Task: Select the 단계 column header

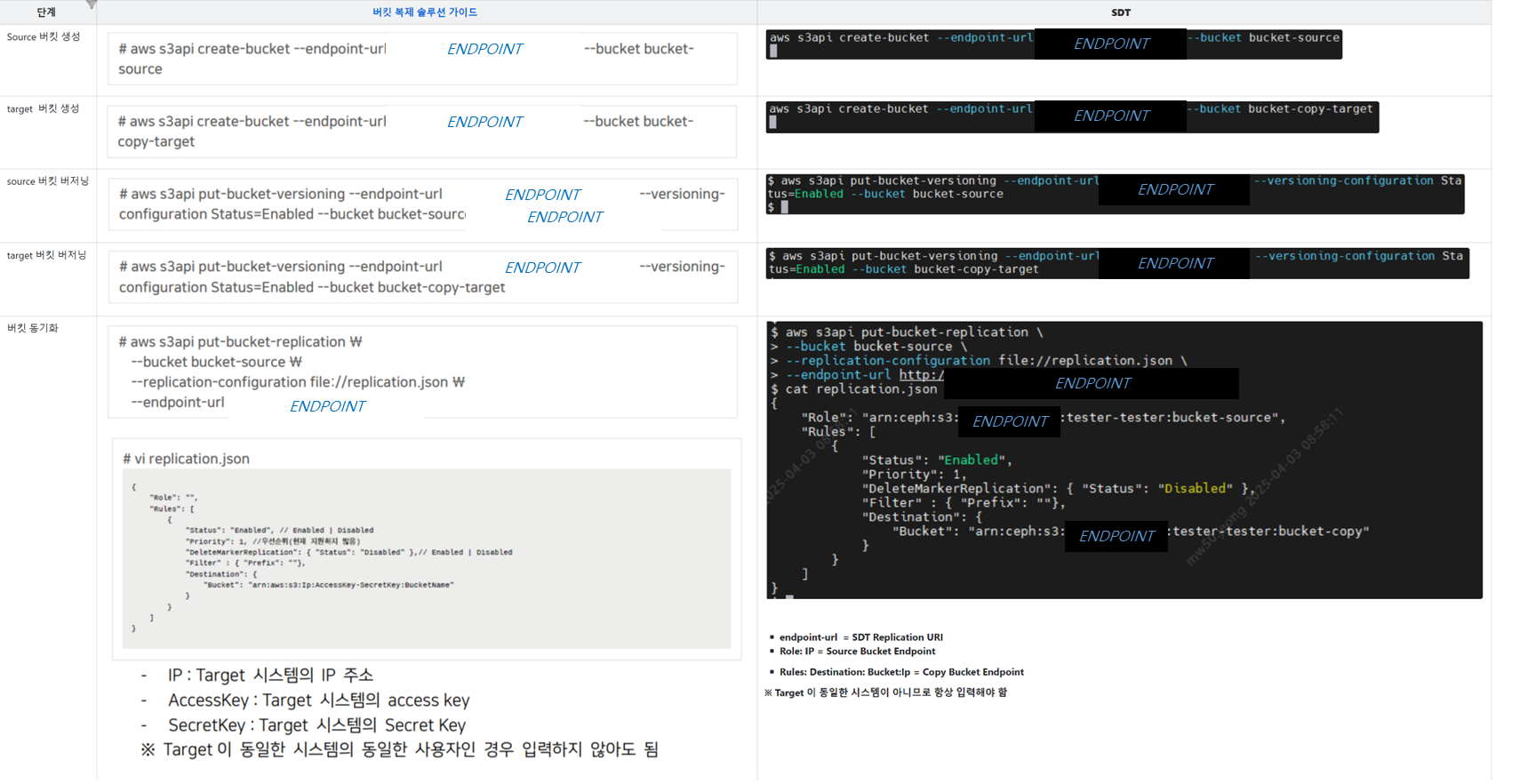Action: coord(46,12)
